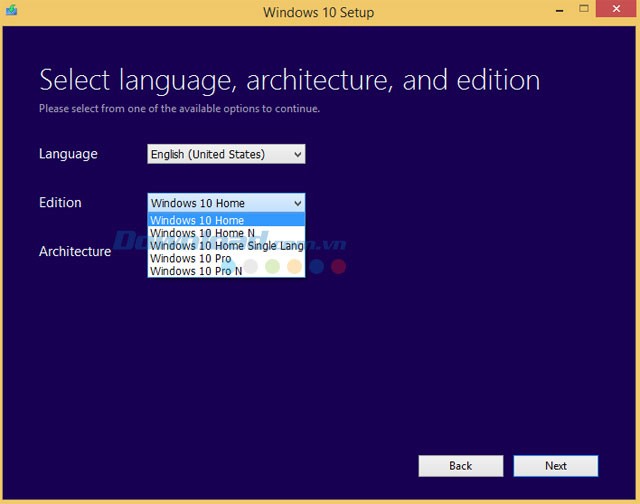Select Windows 10 Pro N edition
Viewport: 640px width, 504px height.
point(226,271)
